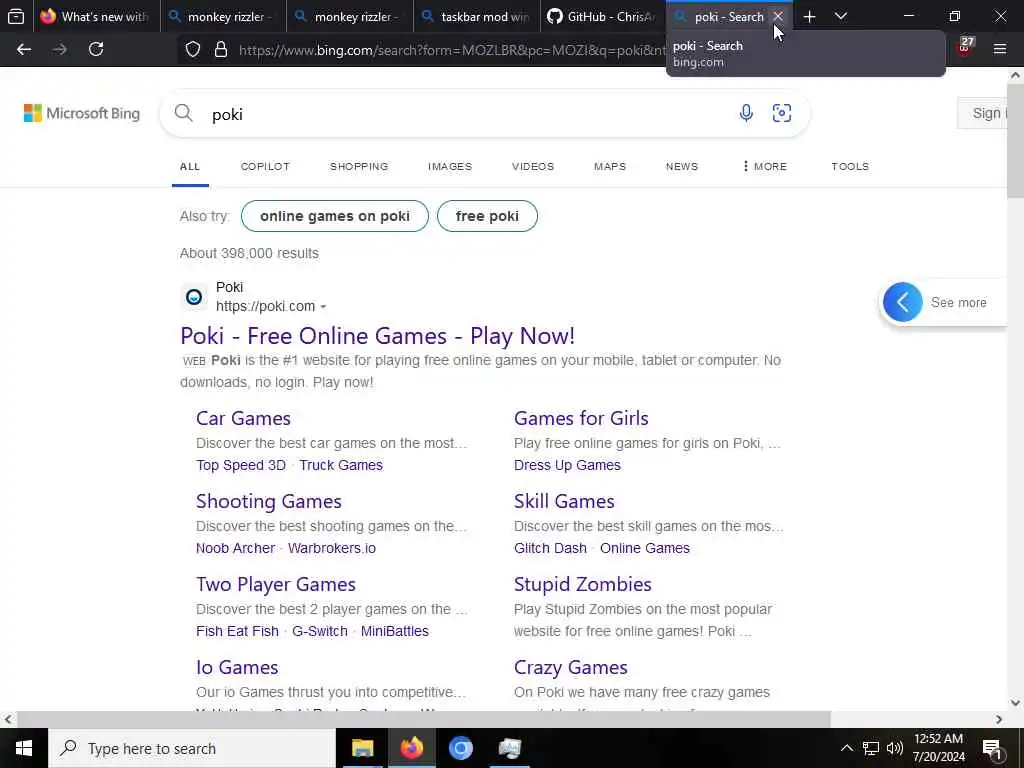The height and width of the screenshot is (768, 1024).
Task: Switch to What's new with tab
Action: tap(95, 16)
